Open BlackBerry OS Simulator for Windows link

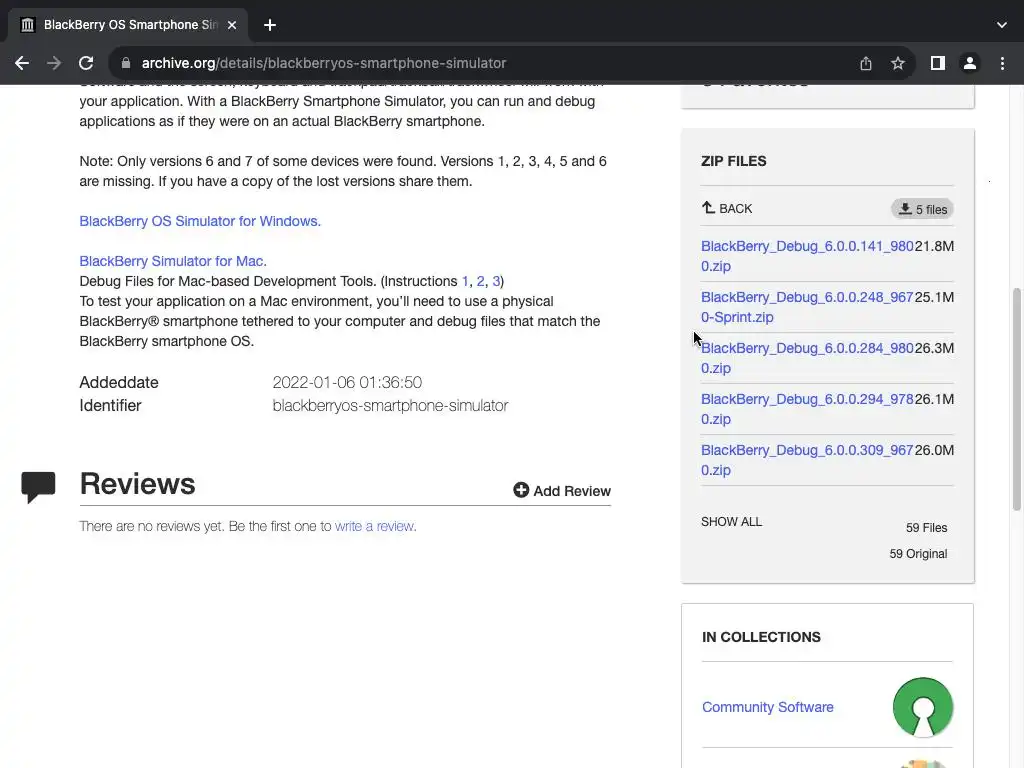(x=200, y=221)
